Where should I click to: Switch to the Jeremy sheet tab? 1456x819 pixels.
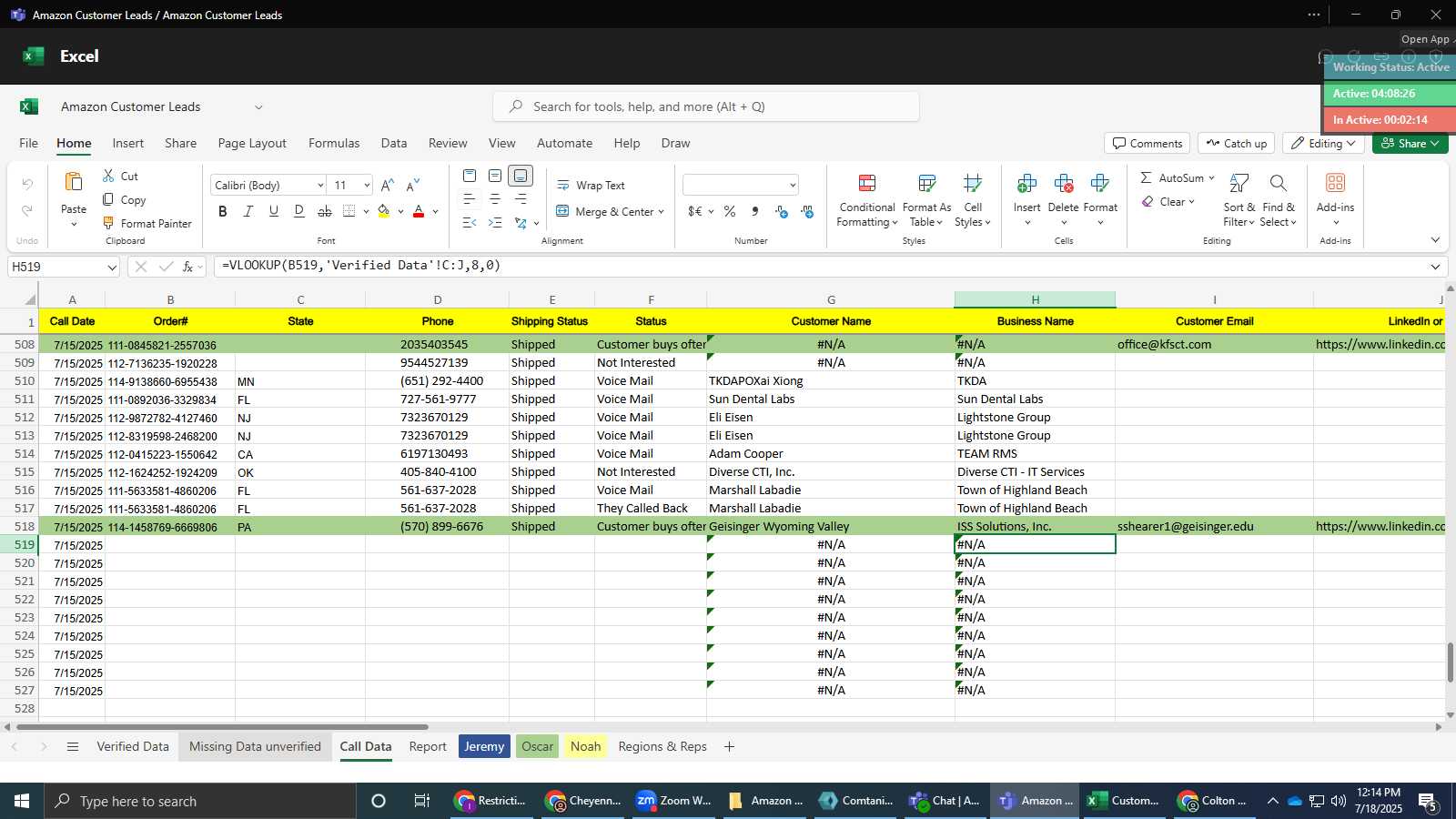coord(484,746)
